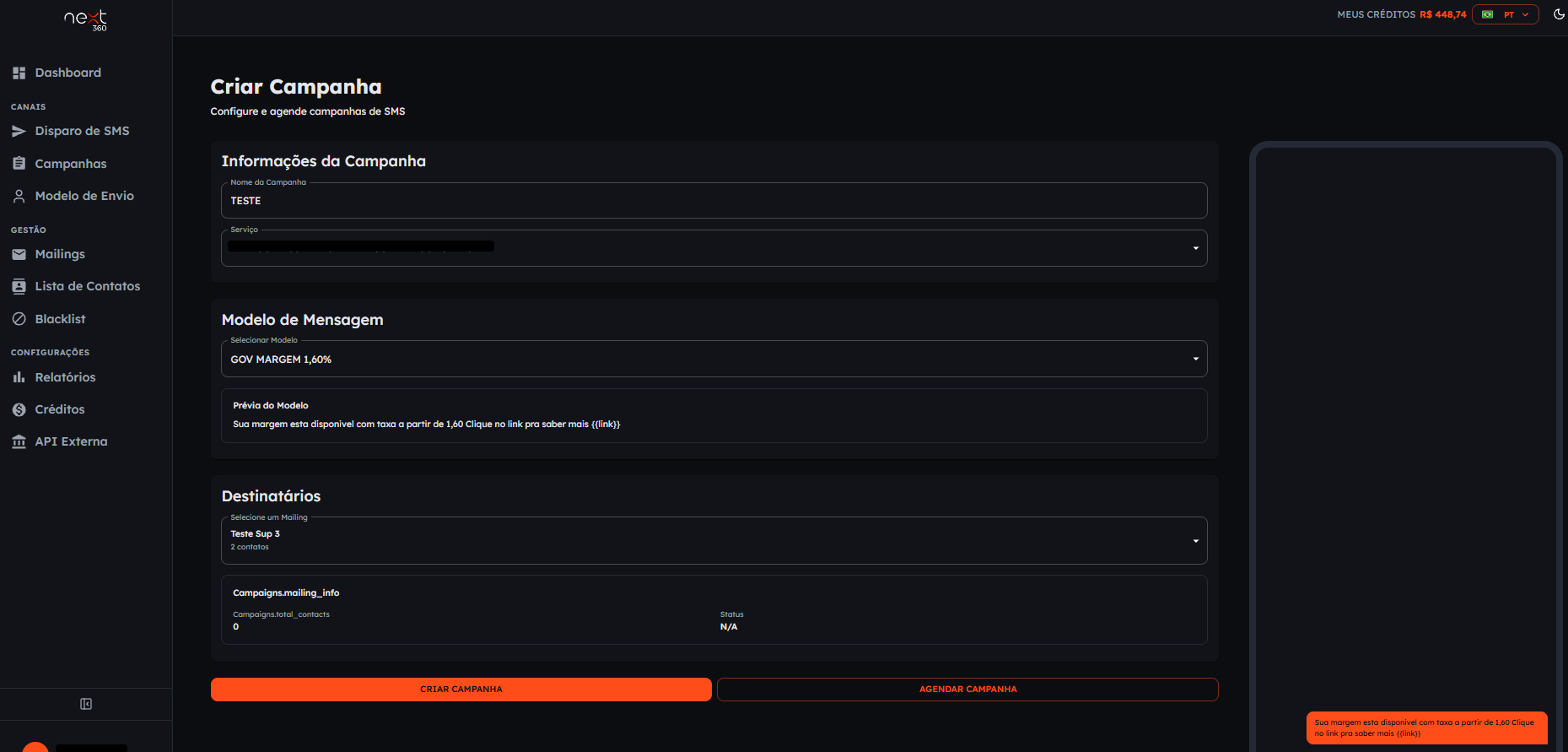Click the Relatórios bar chart icon
The image size is (1568, 752).
pyautogui.click(x=19, y=377)
